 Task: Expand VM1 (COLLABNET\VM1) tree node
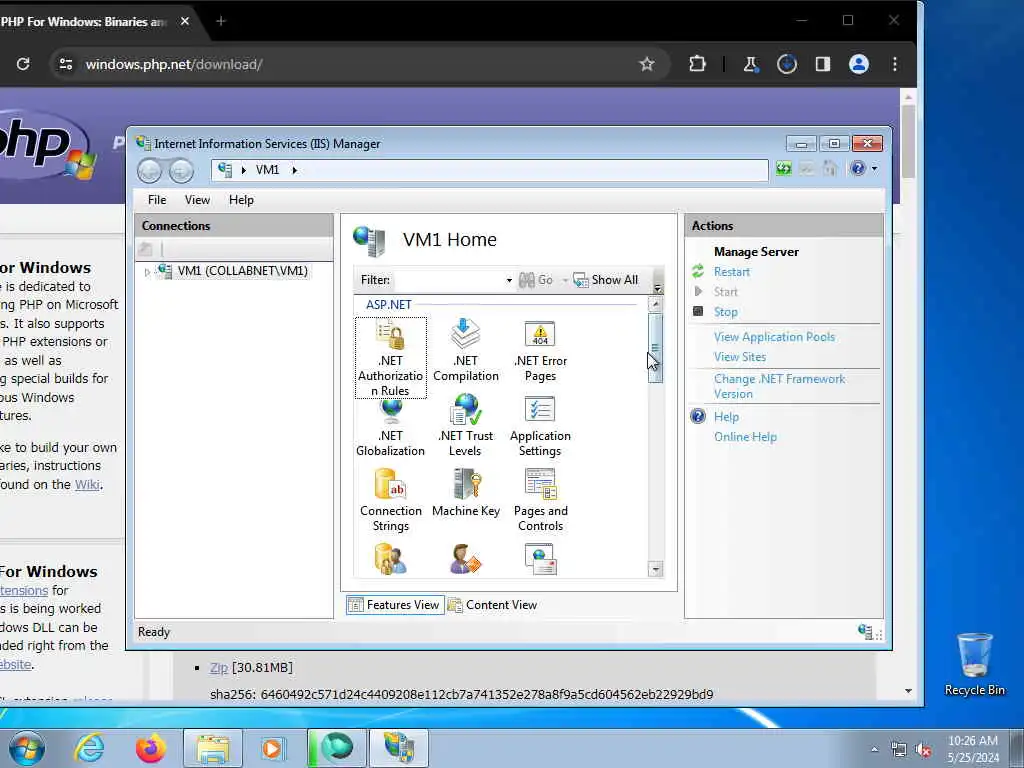pos(147,272)
